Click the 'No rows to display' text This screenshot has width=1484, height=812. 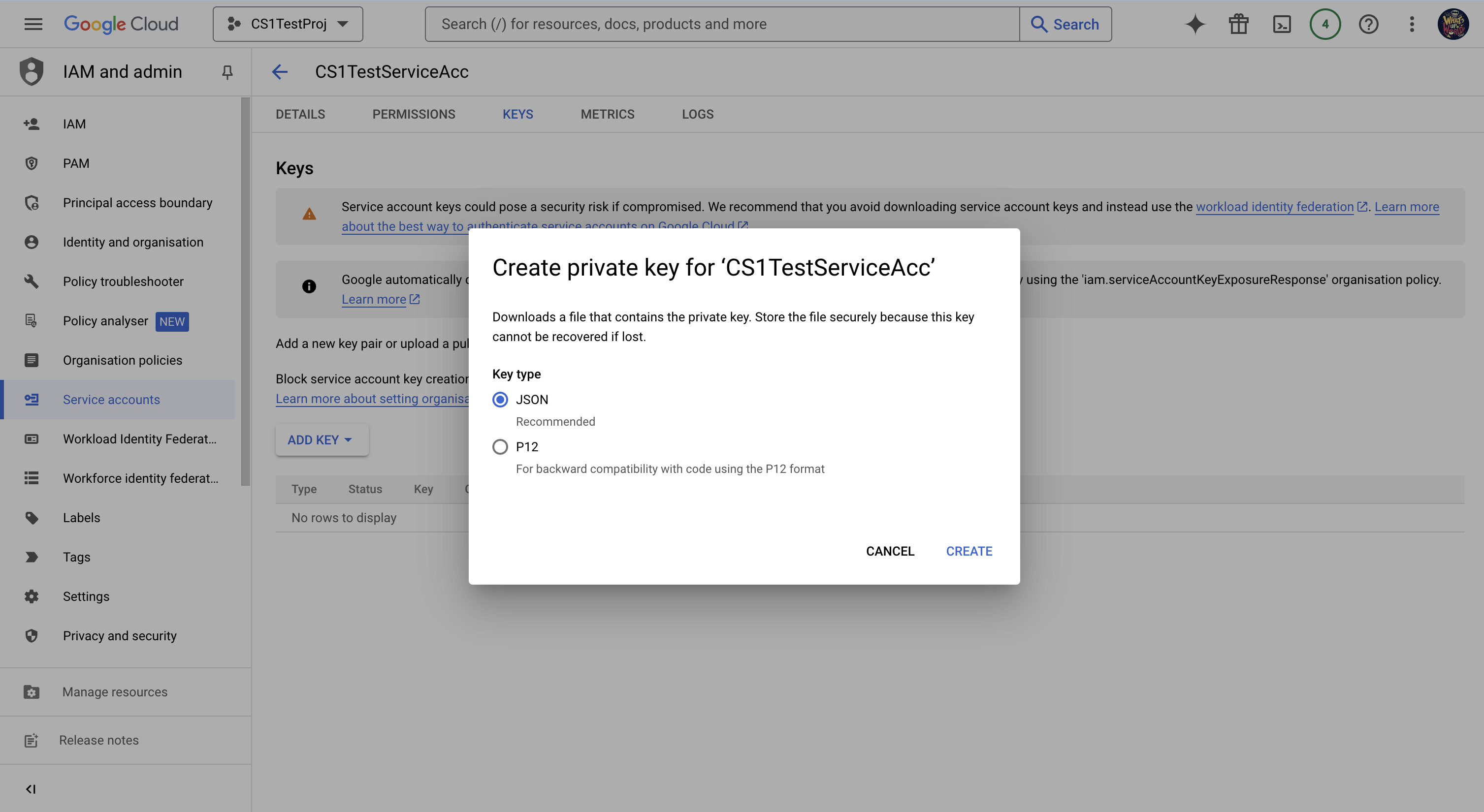pyautogui.click(x=344, y=518)
